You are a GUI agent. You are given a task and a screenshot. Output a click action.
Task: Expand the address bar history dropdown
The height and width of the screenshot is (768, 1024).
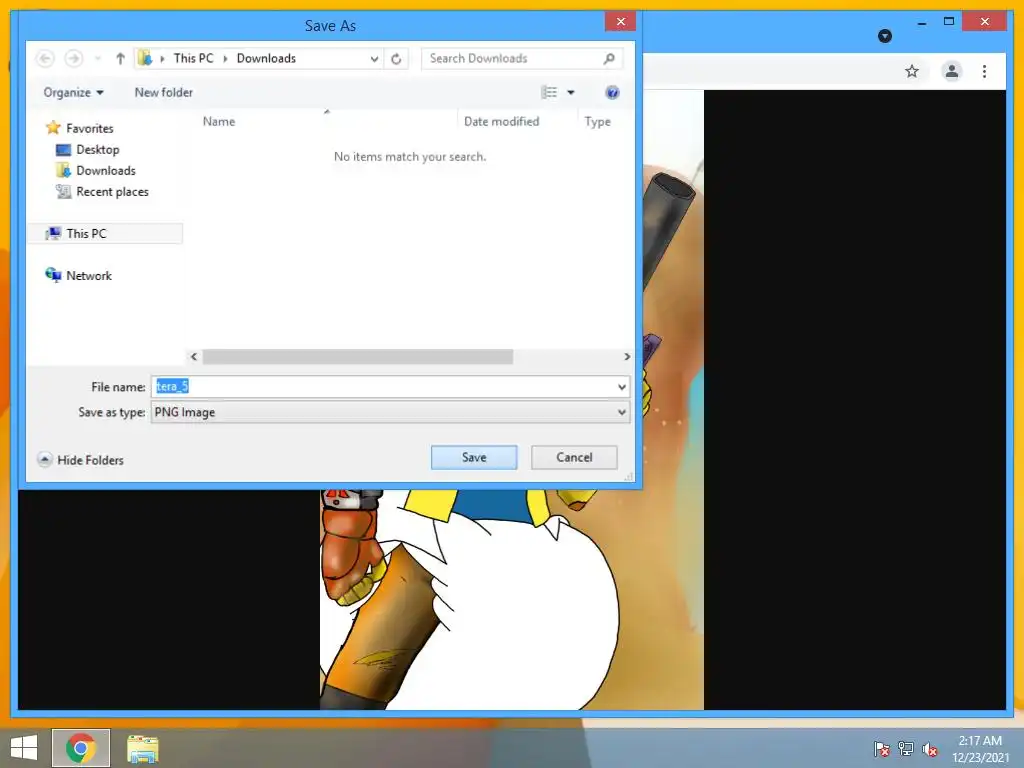(x=374, y=59)
